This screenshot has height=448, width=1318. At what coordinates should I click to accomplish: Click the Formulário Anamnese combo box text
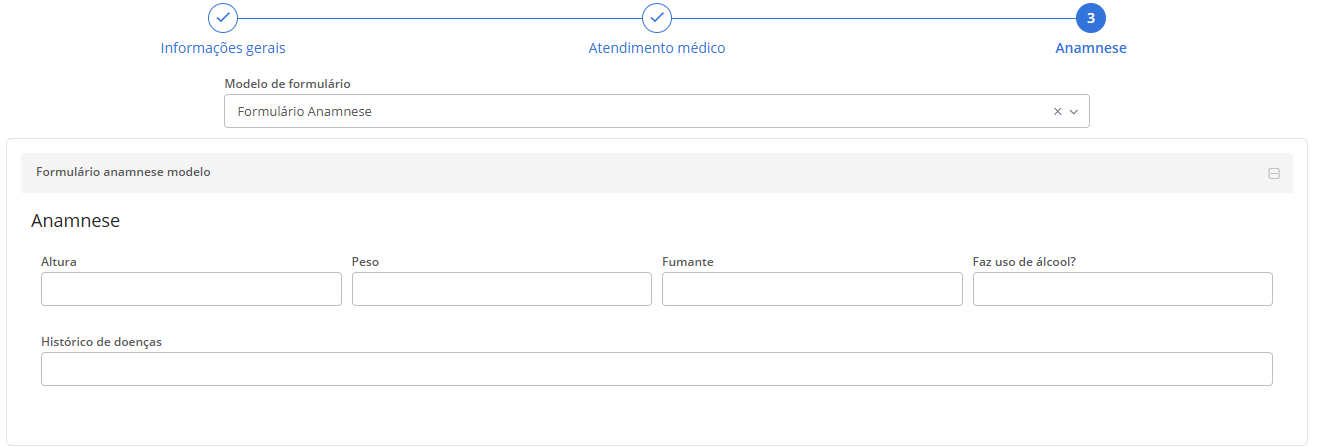[x=305, y=112]
